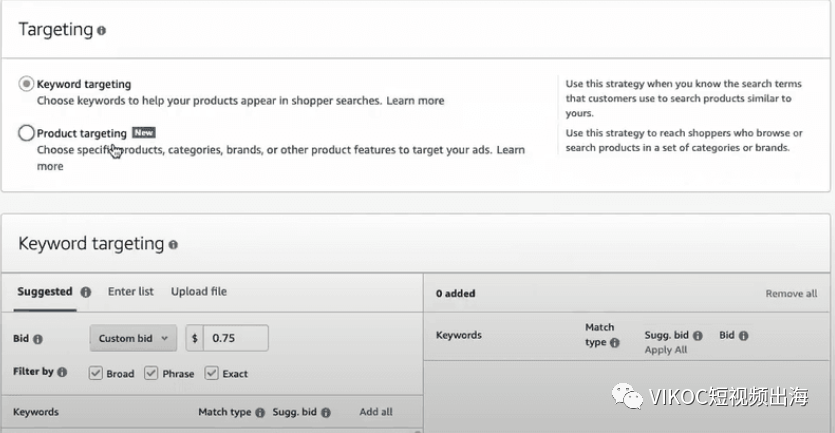Viewport: 835px width, 433px height.
Task: Click the Apply All suggested bid link
Action: 665,350
